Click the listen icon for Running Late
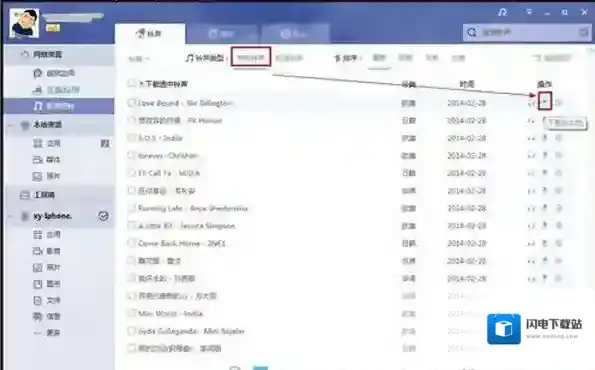This screenshot has height=370, width=595. [x=531, y=208]
